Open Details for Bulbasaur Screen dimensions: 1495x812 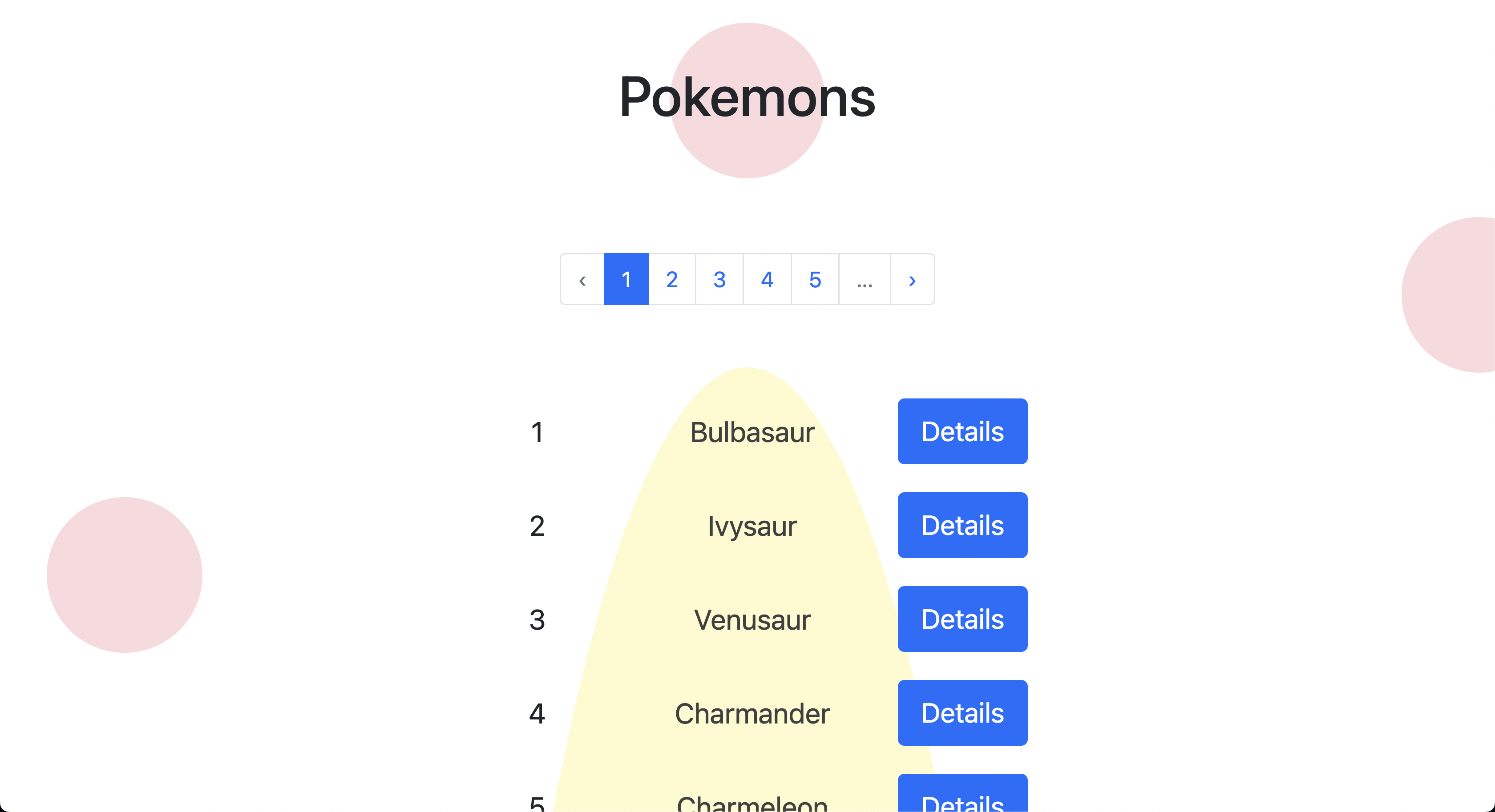[x=962, y=431]
